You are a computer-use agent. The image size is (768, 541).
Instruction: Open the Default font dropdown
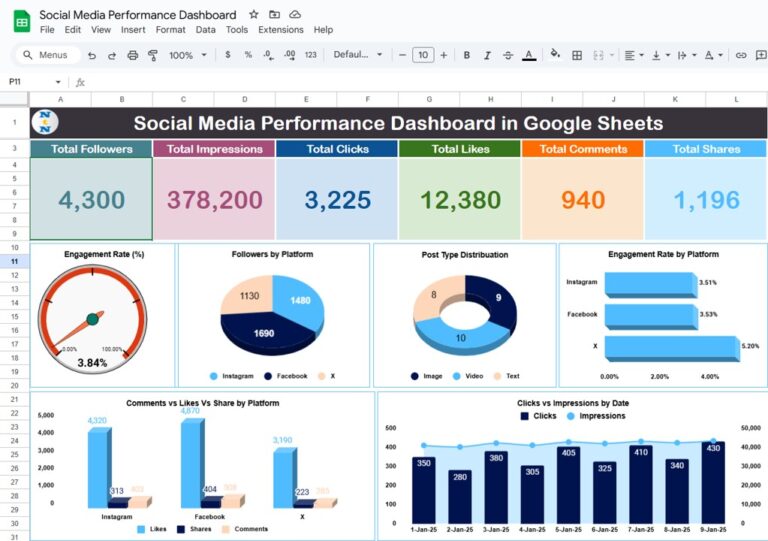click(x=358, y=55)
